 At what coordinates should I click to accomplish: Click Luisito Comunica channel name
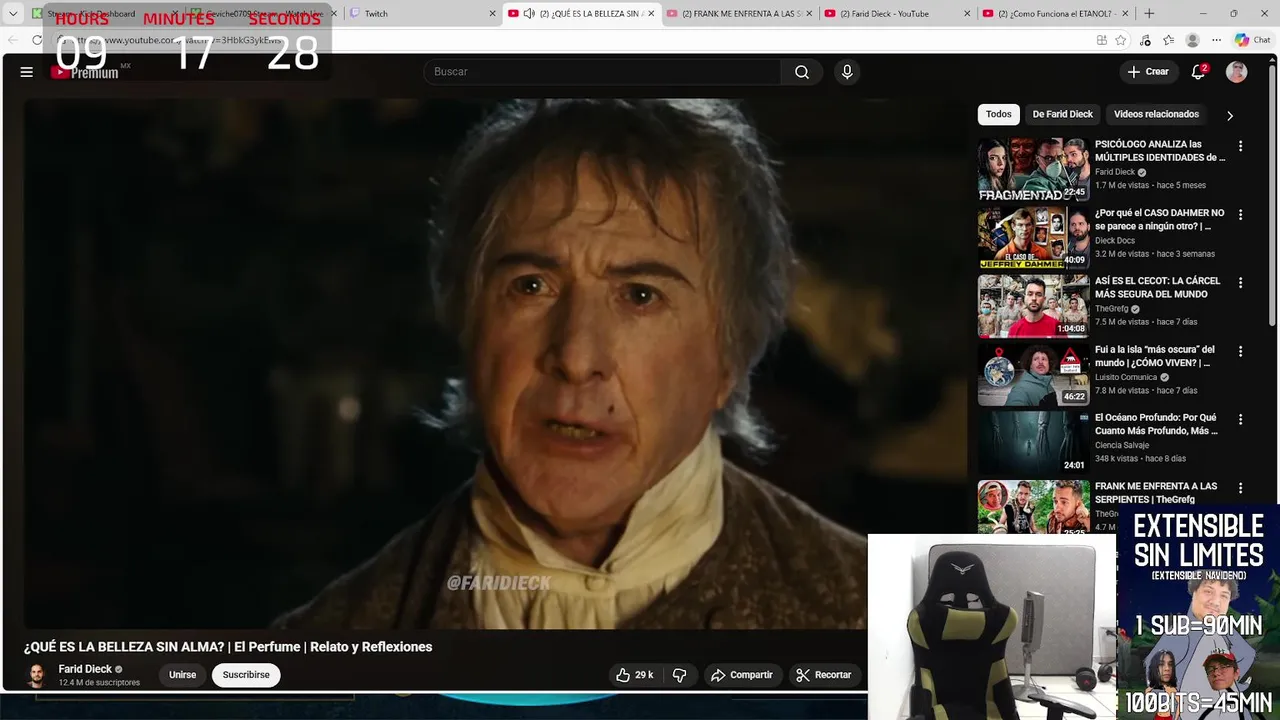click(x=1126, y=377)
